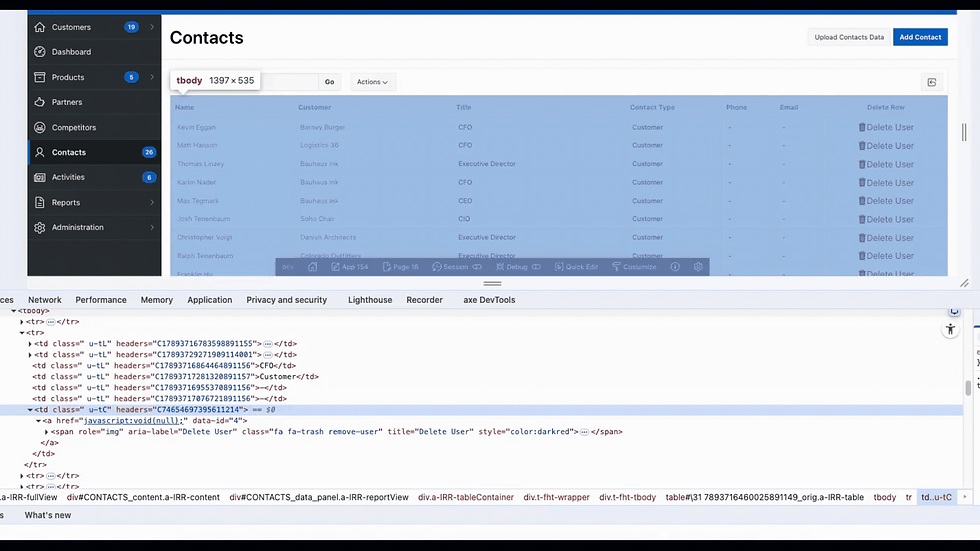The height and width of the screenshot is (551, 980).
Task: Open the What's new drawer tab
Action: coord(48,515)
